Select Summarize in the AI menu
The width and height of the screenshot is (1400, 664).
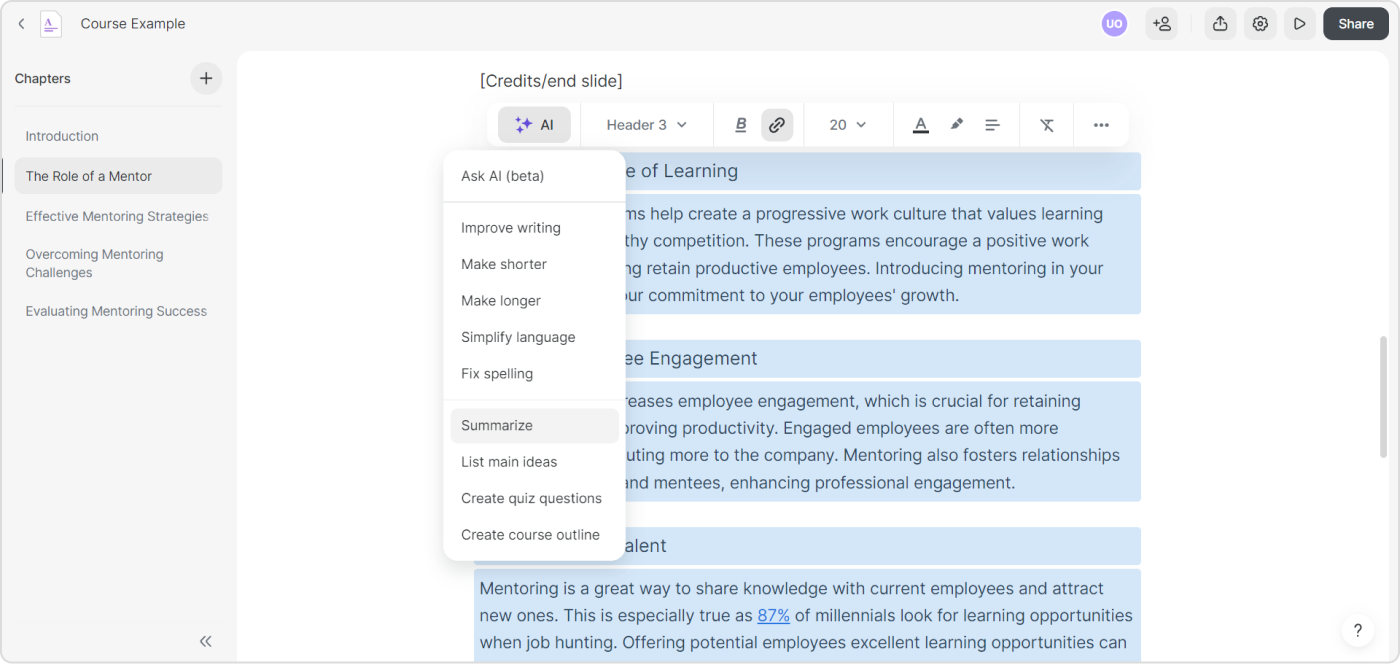click(x=534, y=425)
